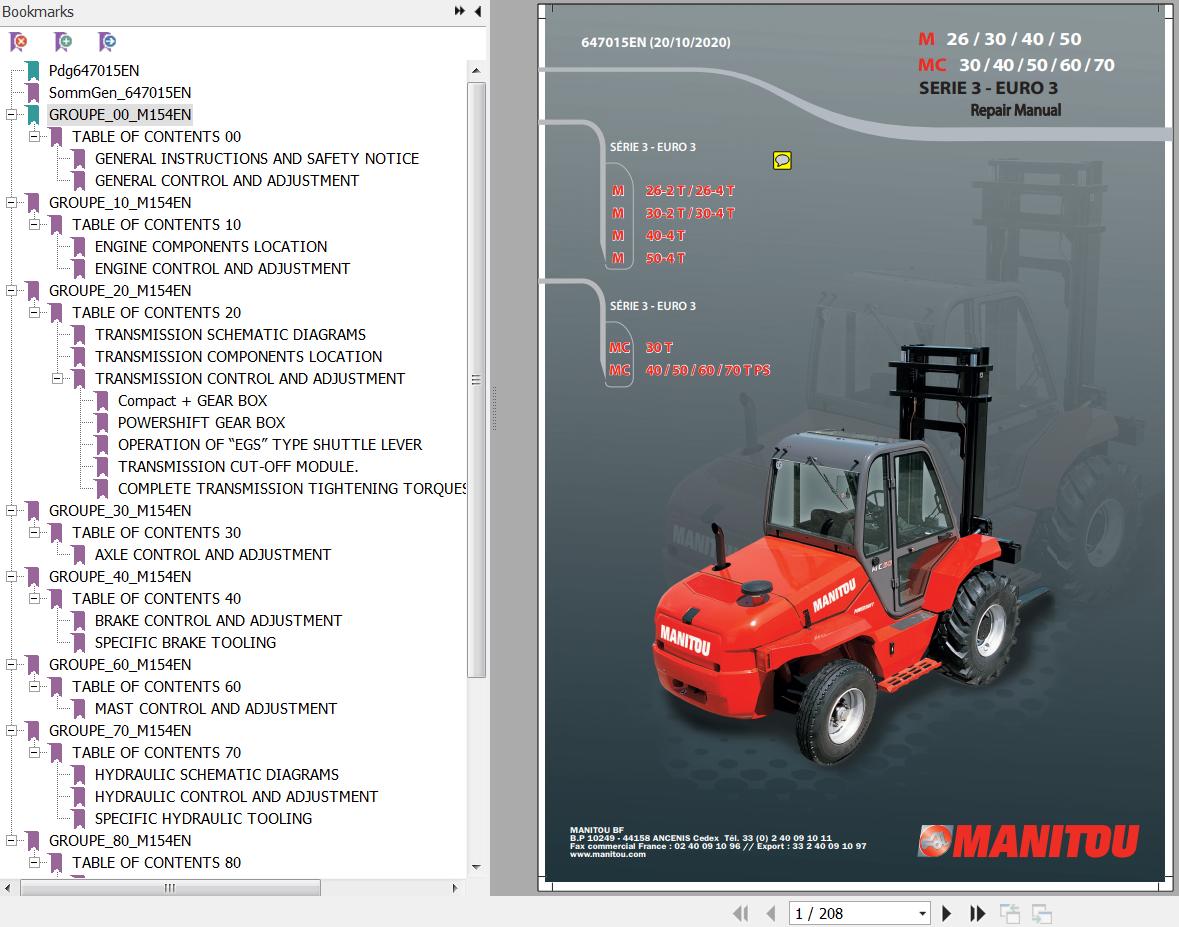The height and width of the screenshot is (927, 1179).
Task: Open SPECIFIC BRAKE TOOLING bookmark
Action: (x=185, y=643)
